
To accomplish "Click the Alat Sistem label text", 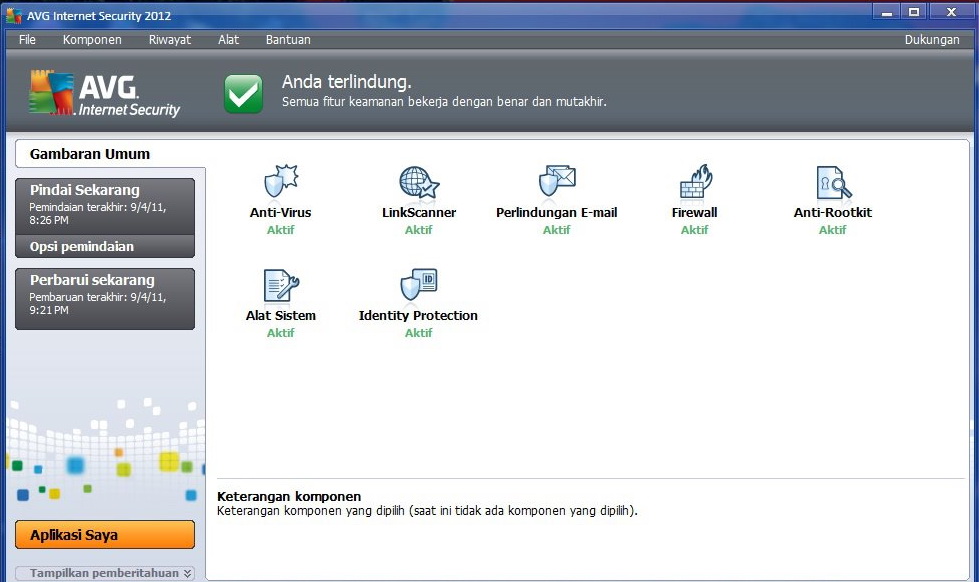I will (280, 315).
